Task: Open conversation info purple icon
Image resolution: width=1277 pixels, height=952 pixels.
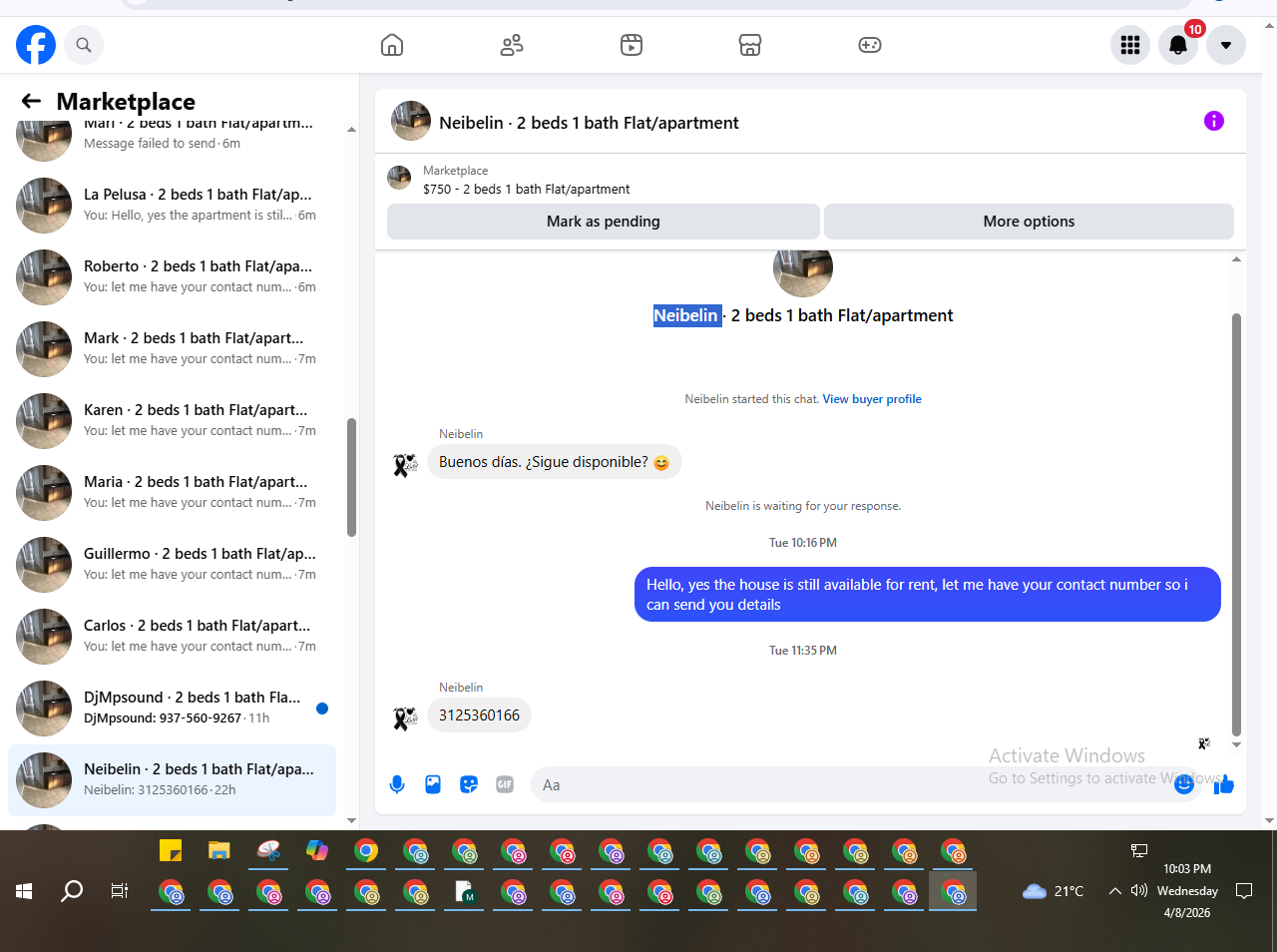Action: [1214, 121]
